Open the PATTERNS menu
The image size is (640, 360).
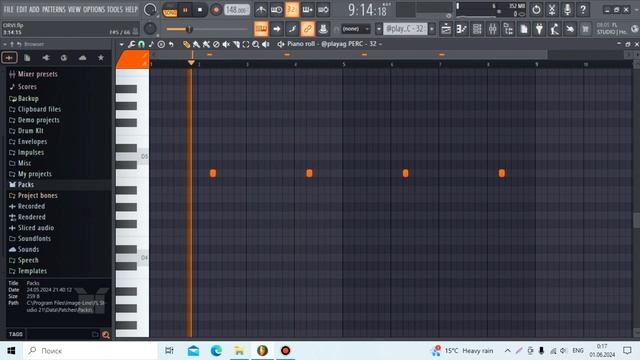[x=54, y=9]
